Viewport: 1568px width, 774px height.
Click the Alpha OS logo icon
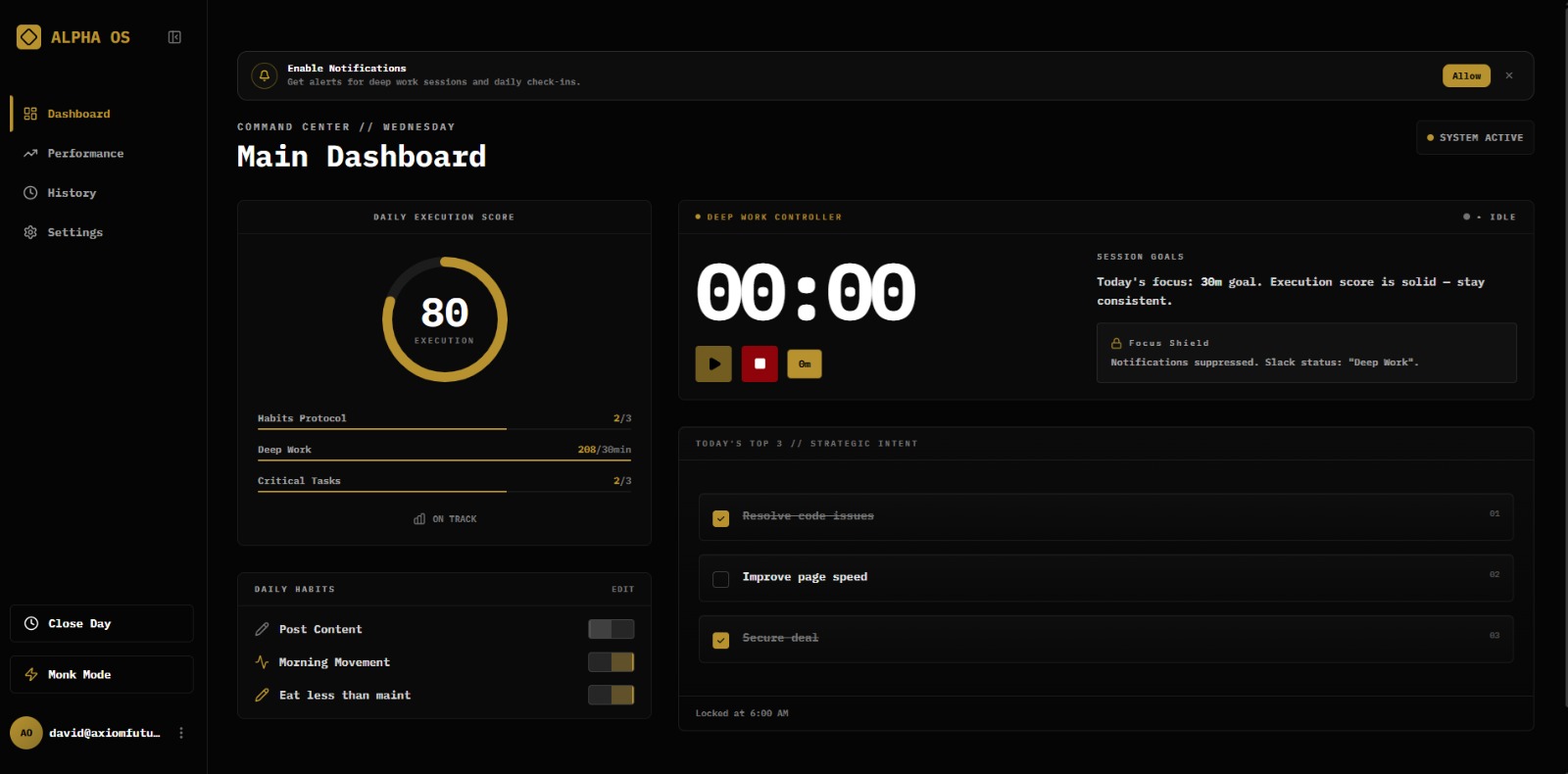(29, 37)
